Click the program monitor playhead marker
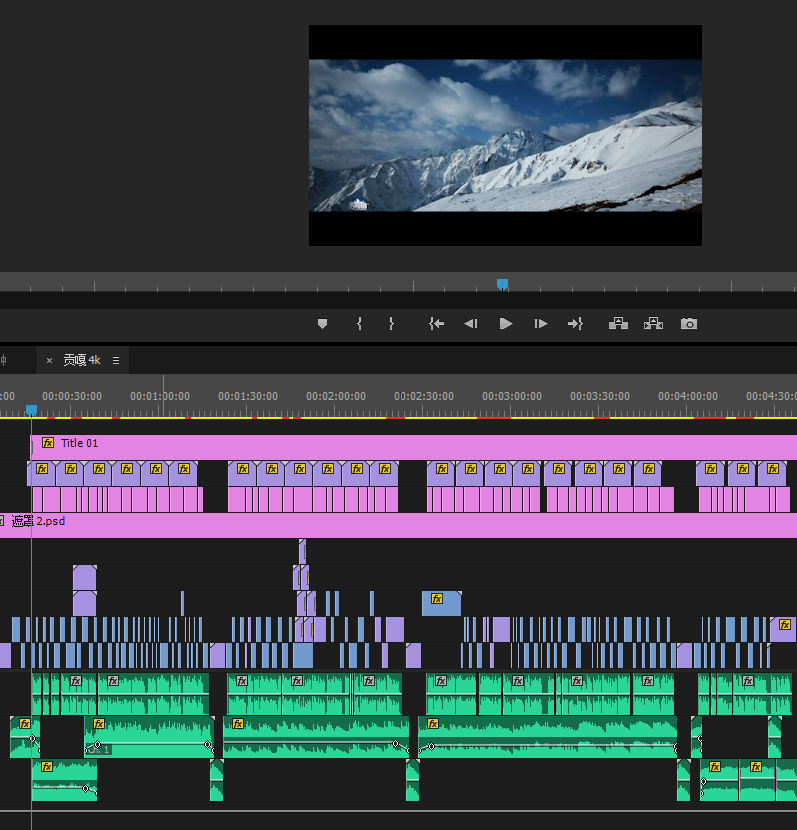Screen dimensions: 797x830 [502, 285]
